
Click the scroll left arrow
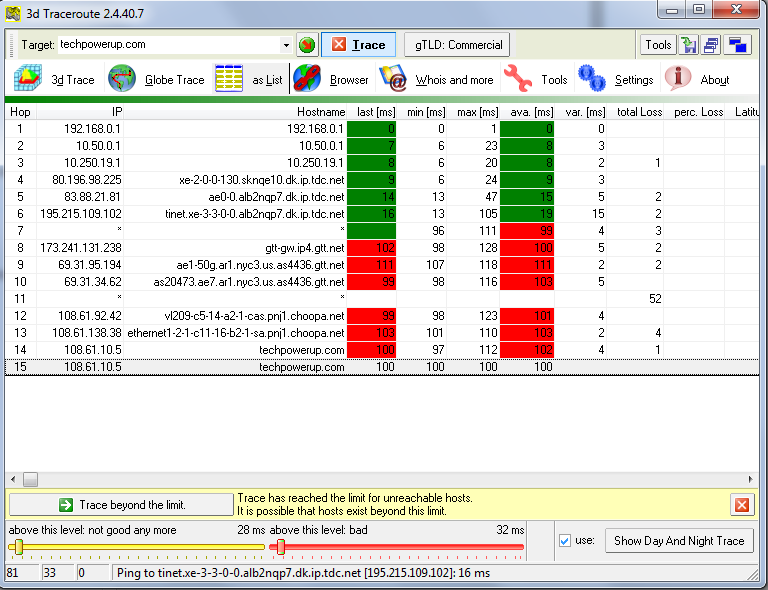(x=13, y=479)
